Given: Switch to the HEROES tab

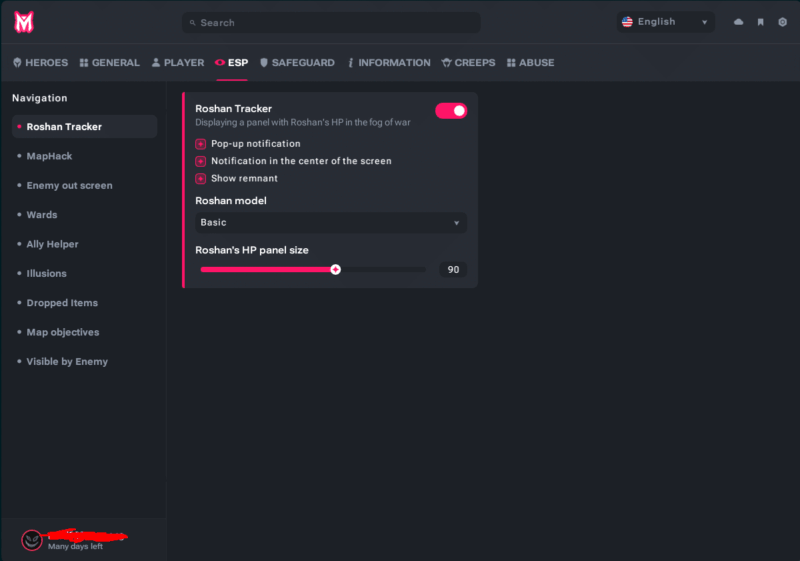Looking at the screenshot, I should coord(40,63).
